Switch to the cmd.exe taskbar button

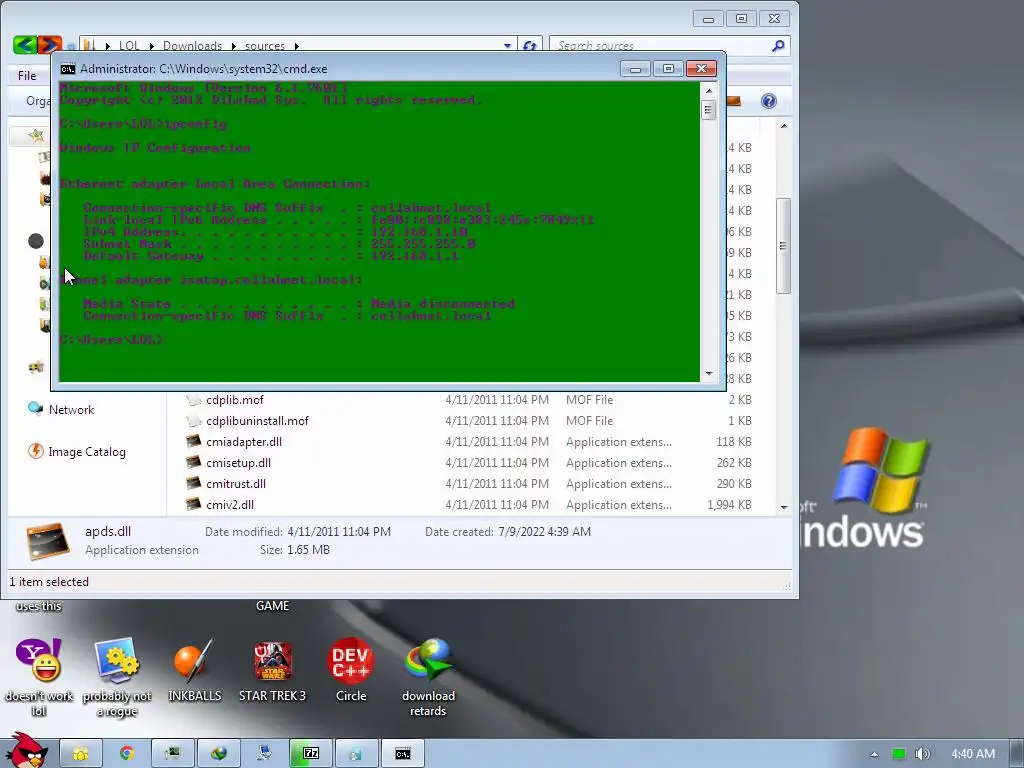click(x=403, y=754)
